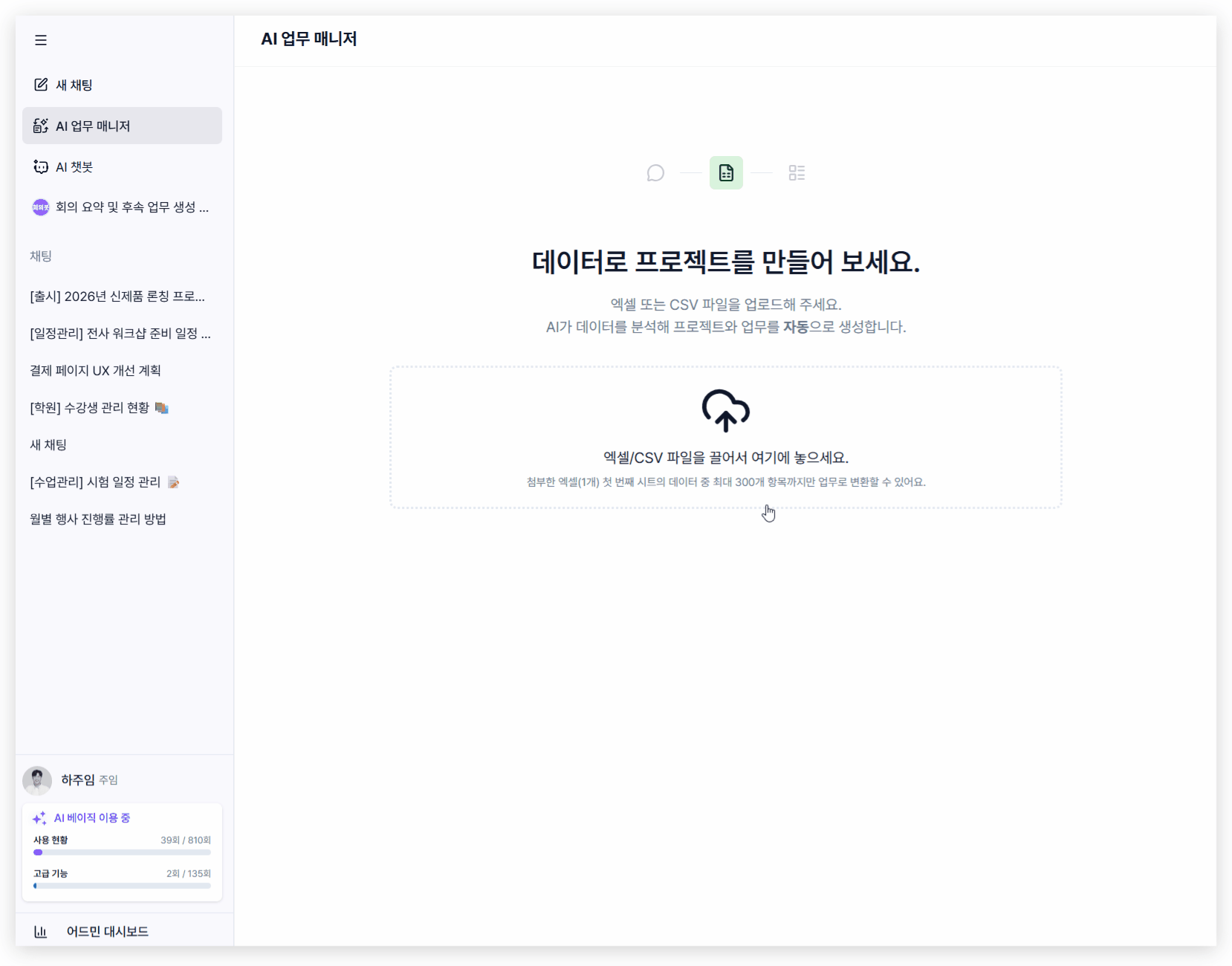Start a new chat with the pencil icon
The image size is (1232, 966).
click(x=41, y=84)
